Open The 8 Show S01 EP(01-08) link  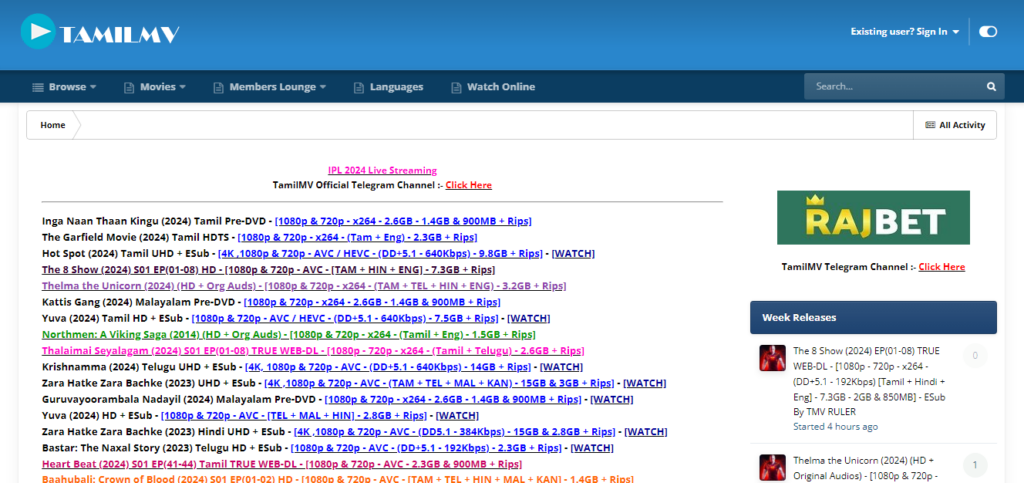tap(268, 270)
